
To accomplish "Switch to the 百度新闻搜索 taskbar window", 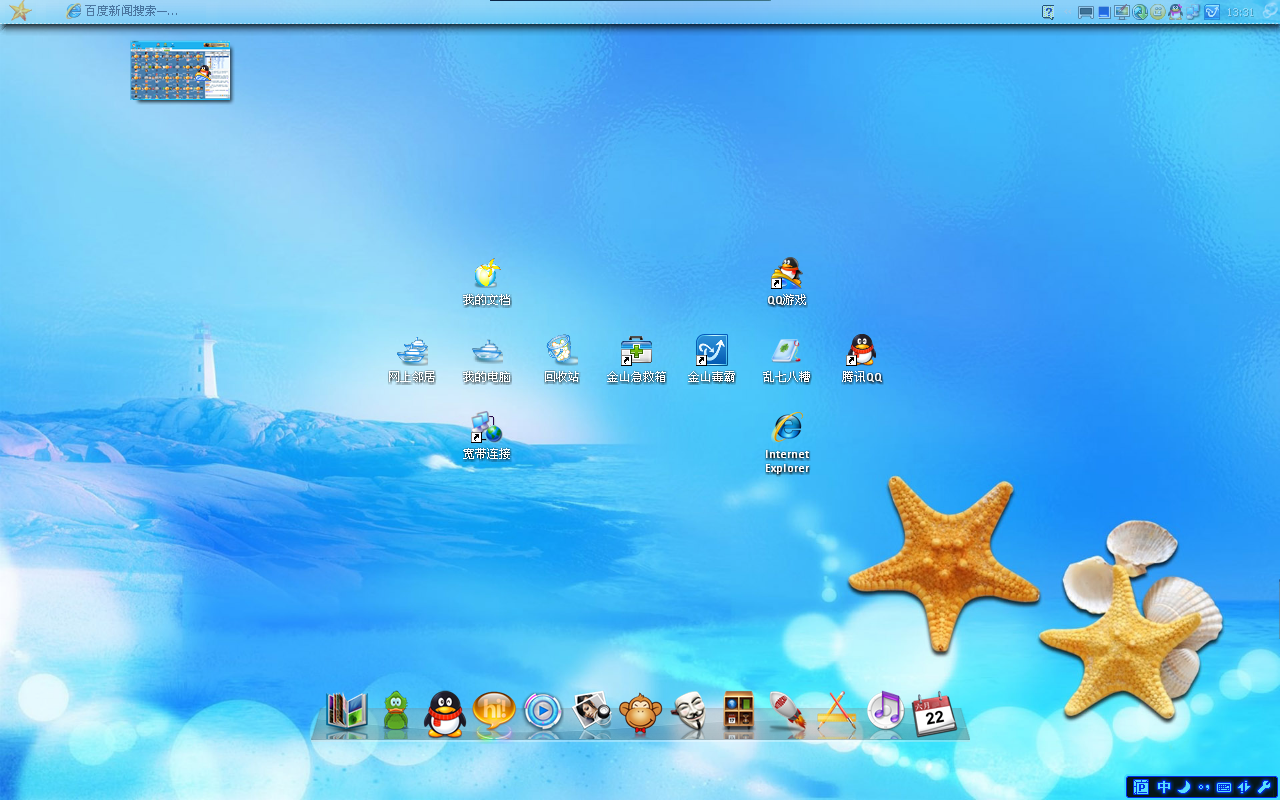I will coord(122,11).
